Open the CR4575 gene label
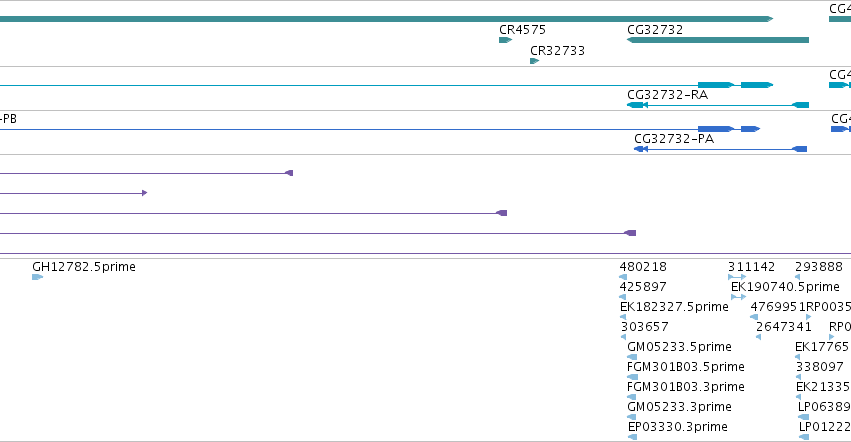Screen dimensions: 851x442 coord(522,30)
